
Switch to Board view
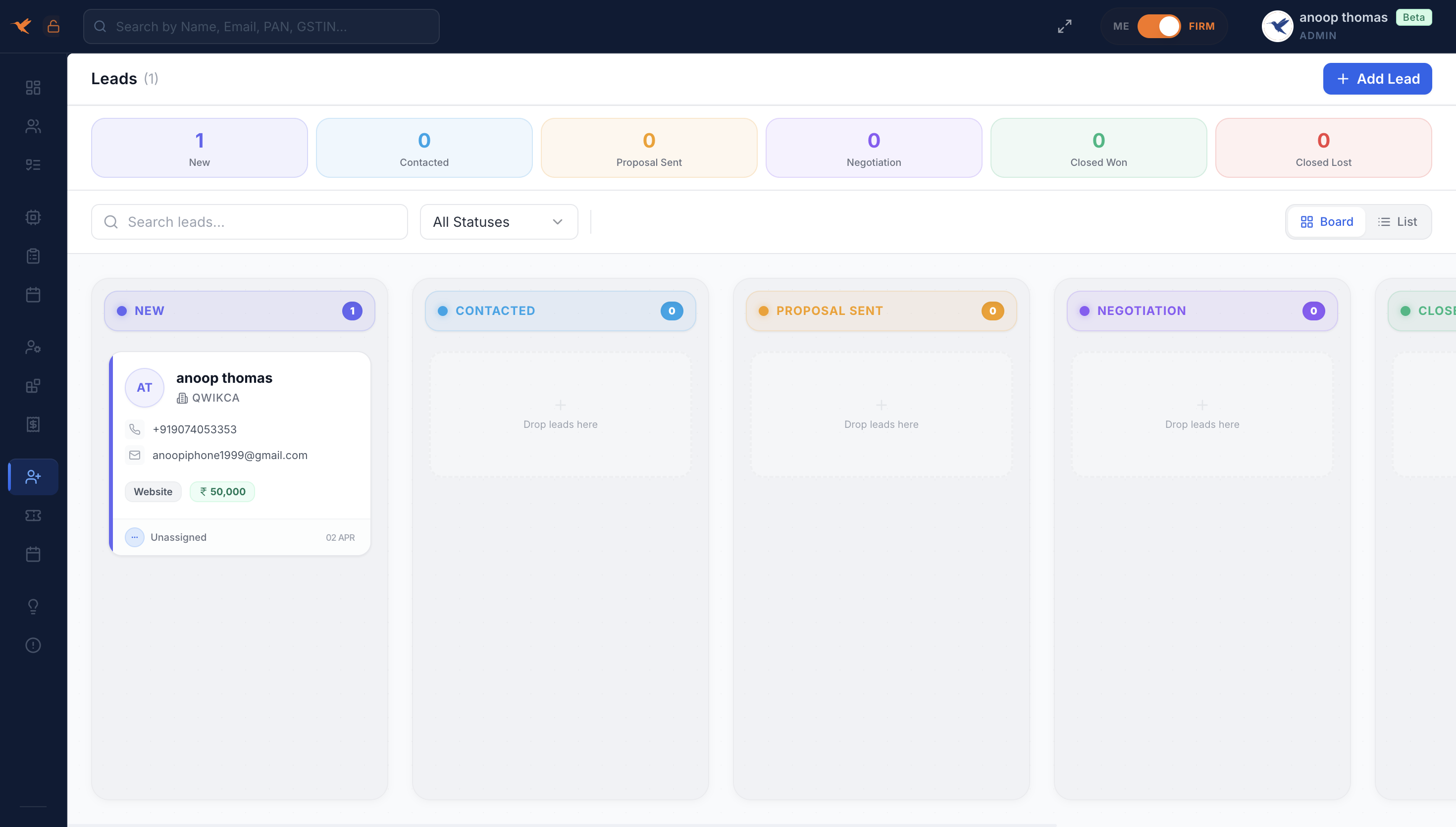coord(1327,222)
